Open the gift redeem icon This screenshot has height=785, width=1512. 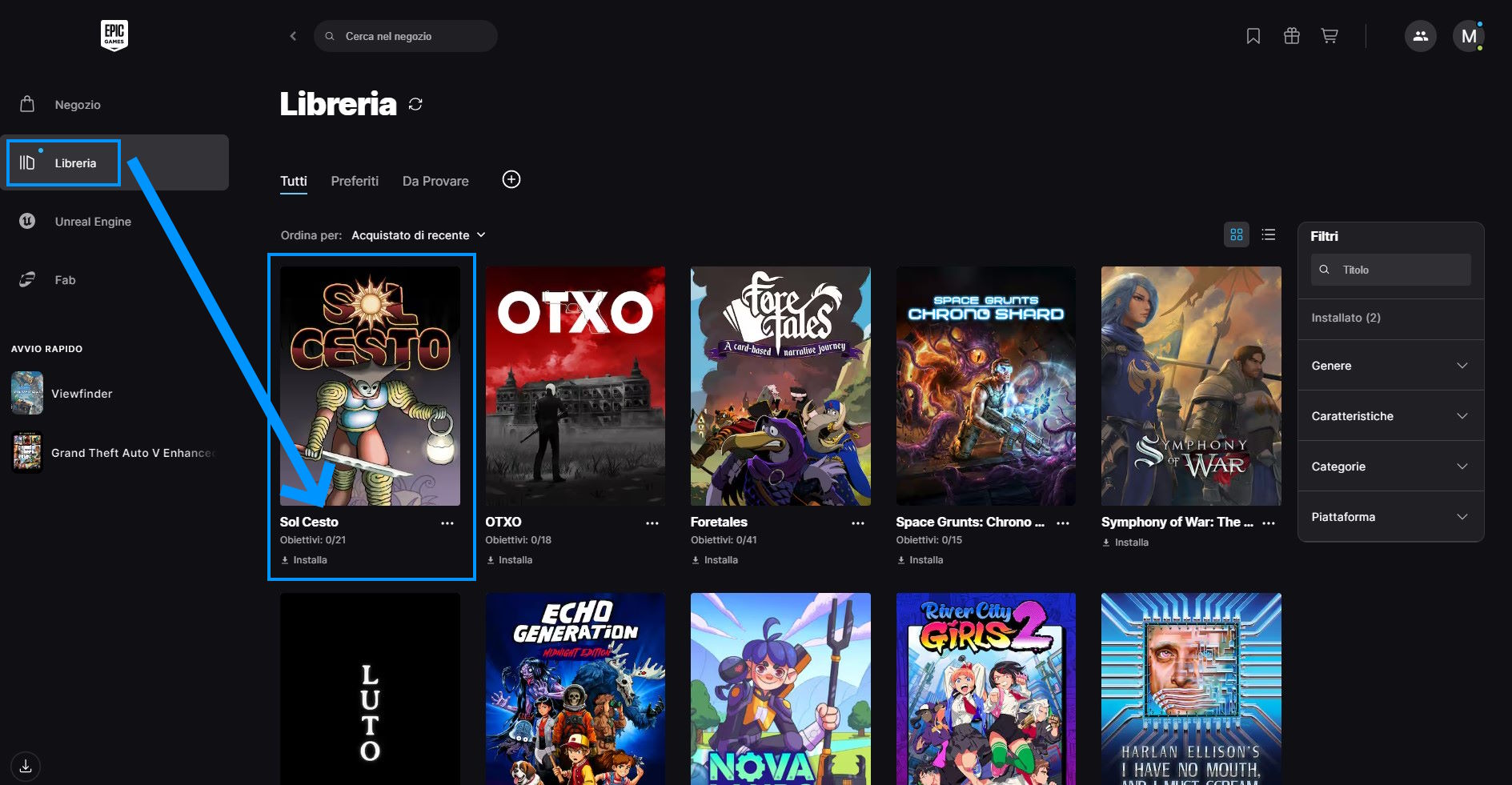tap(1292, 36)
